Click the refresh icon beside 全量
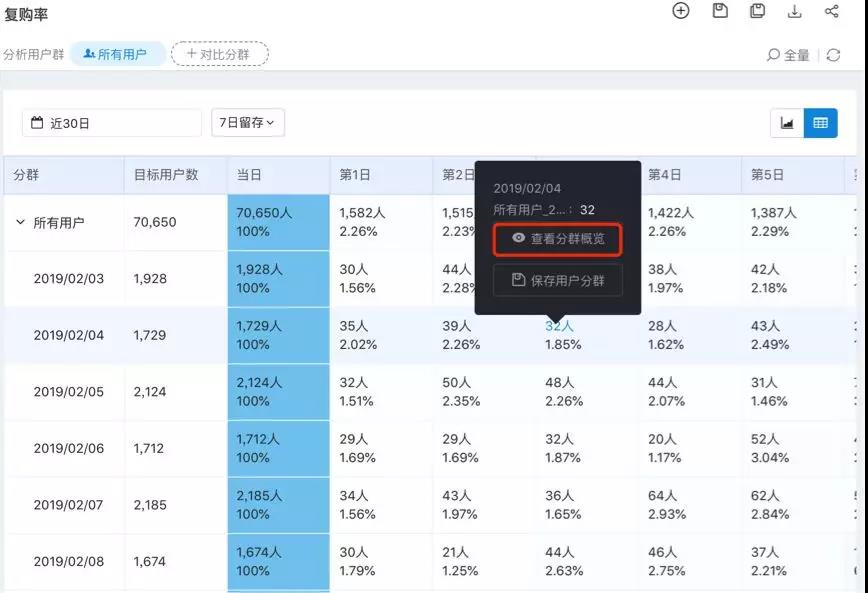 click(833, 55)
